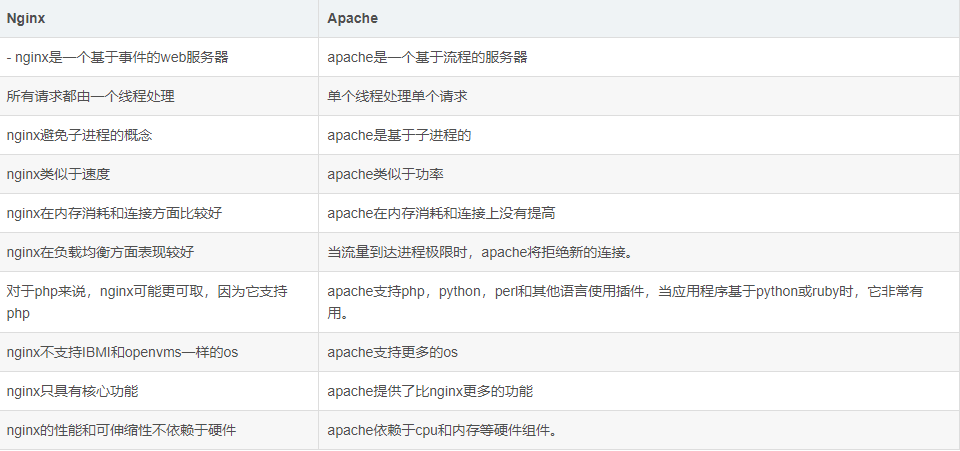Click 'apache依赖于cpu和内存等硬件组件。'

point(442,430)
